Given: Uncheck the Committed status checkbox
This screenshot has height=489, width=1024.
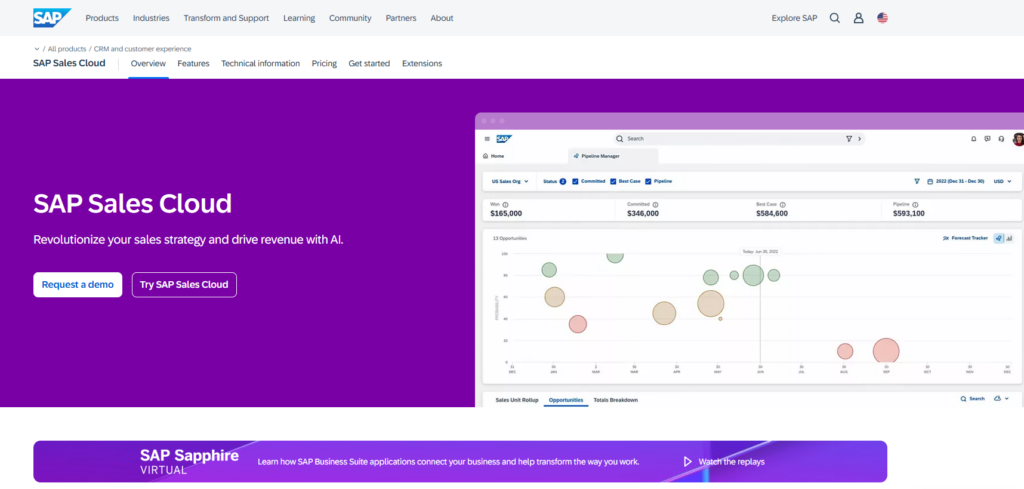Looking at the screenshot, I should click(575, 181).
